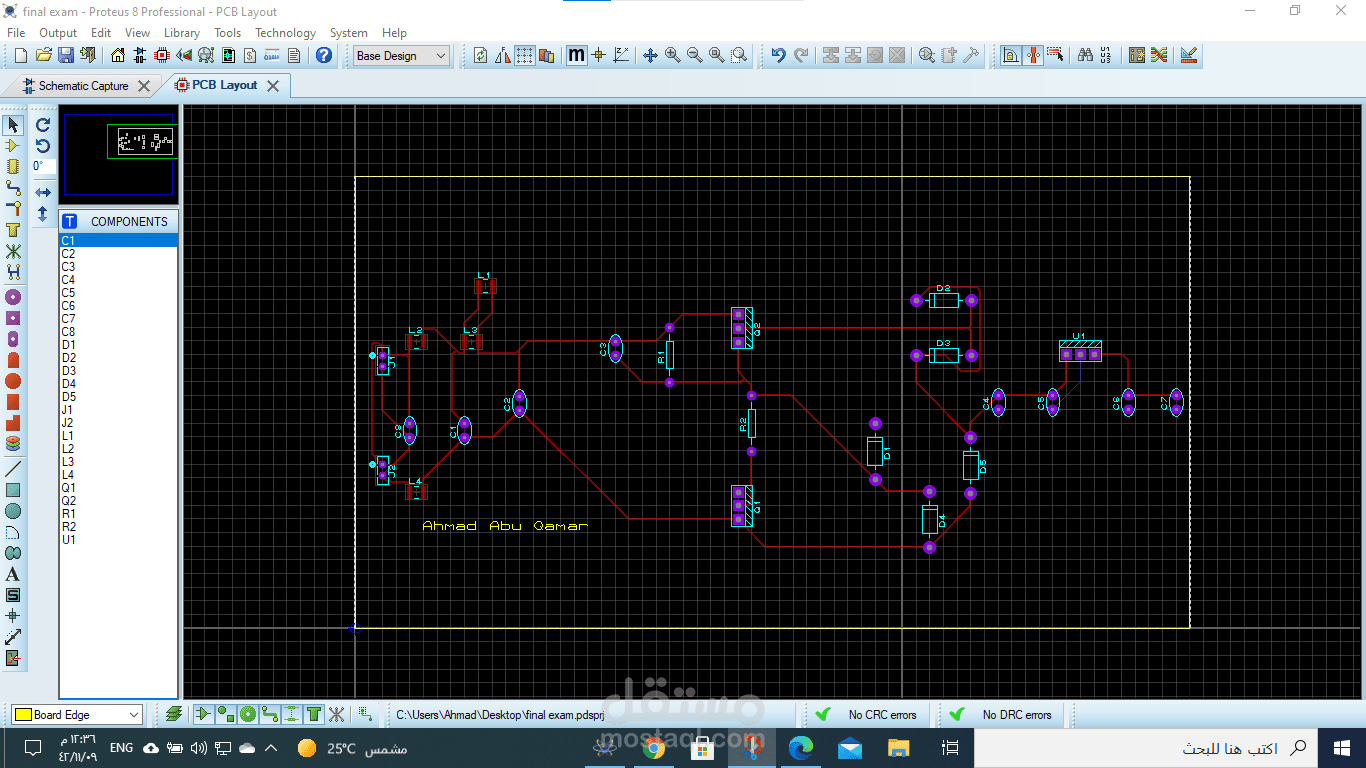Viewport: 1366px width, 768px height.
Task: Rotate anti-clockwise using the rotation icon
Action: click(43, 146)
